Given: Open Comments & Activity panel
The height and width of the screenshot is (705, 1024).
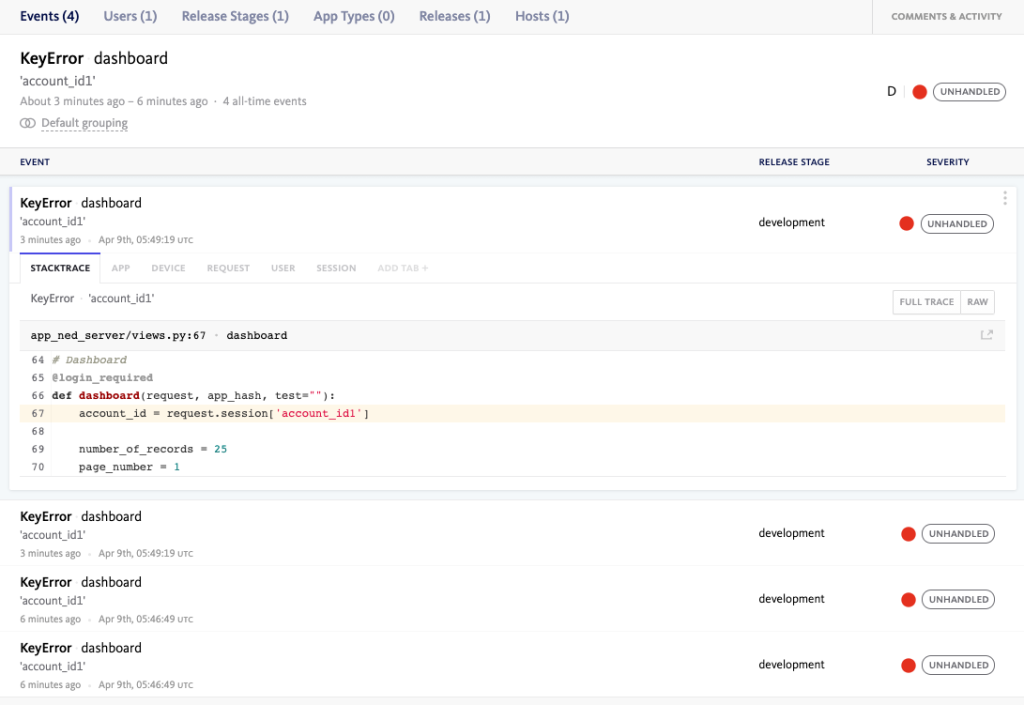Looking at the screenshot, I should point(946,17).
